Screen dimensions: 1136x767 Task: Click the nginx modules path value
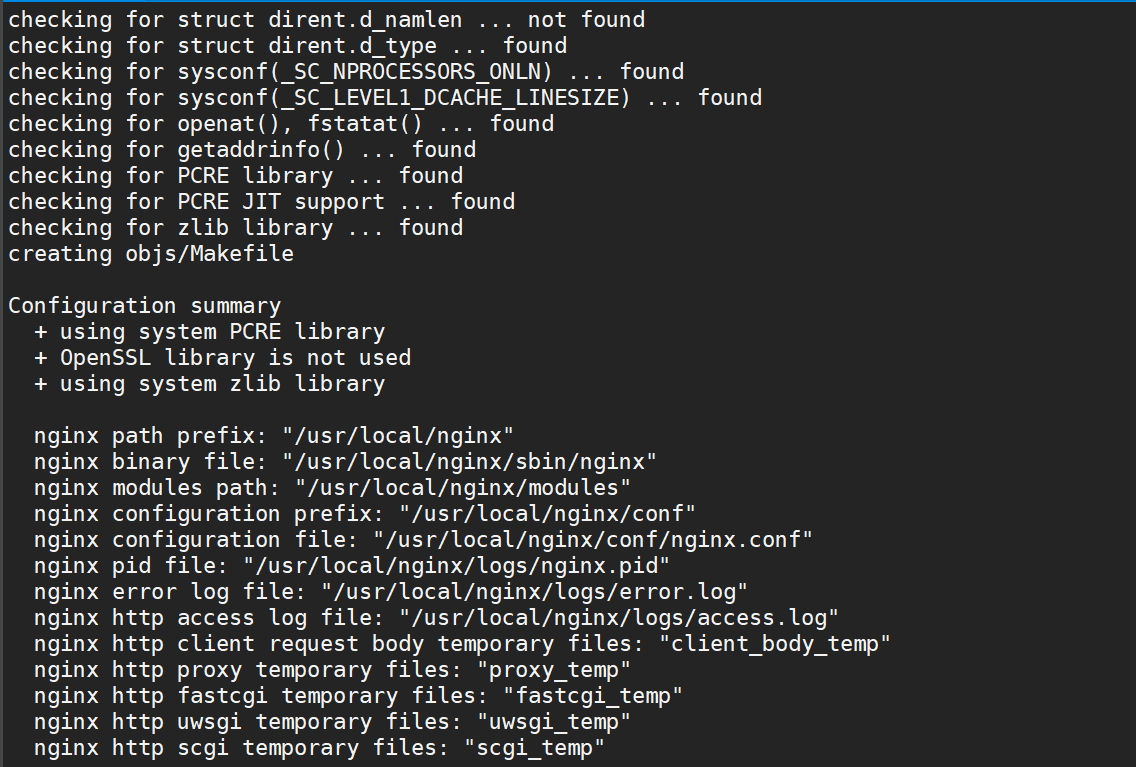tap(463, 488)
